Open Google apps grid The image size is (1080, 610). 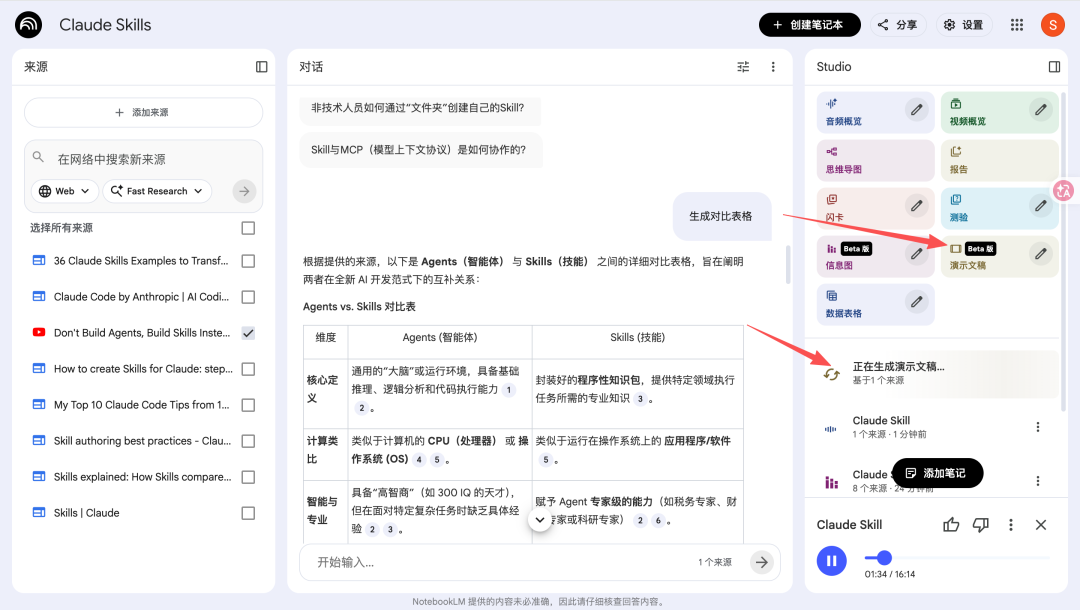(x=1017, y=25)
